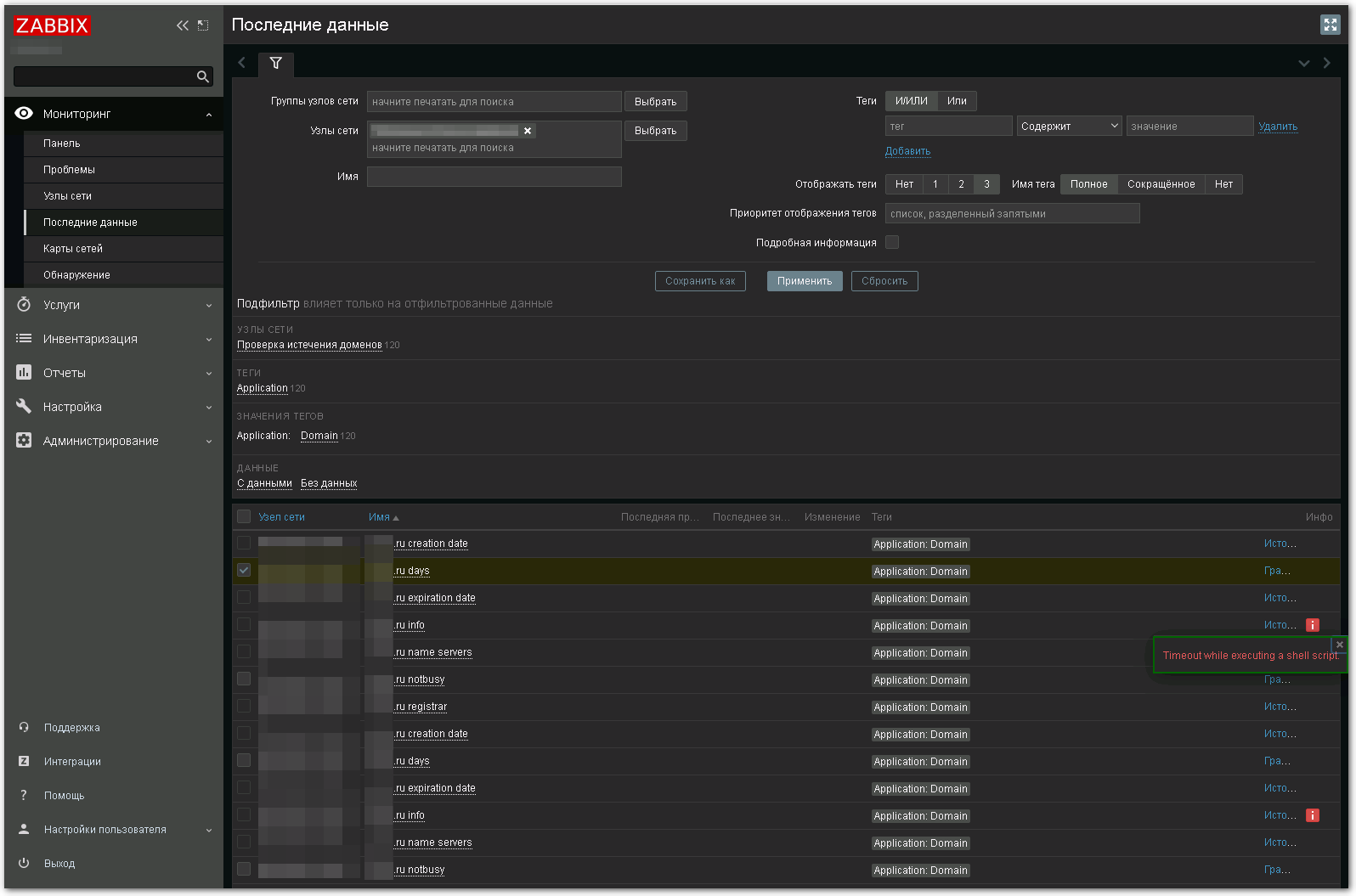Viewport: 1356px width, 896px height.
Task: Sort by name using the arrow indicator
Action: [396, 517]
